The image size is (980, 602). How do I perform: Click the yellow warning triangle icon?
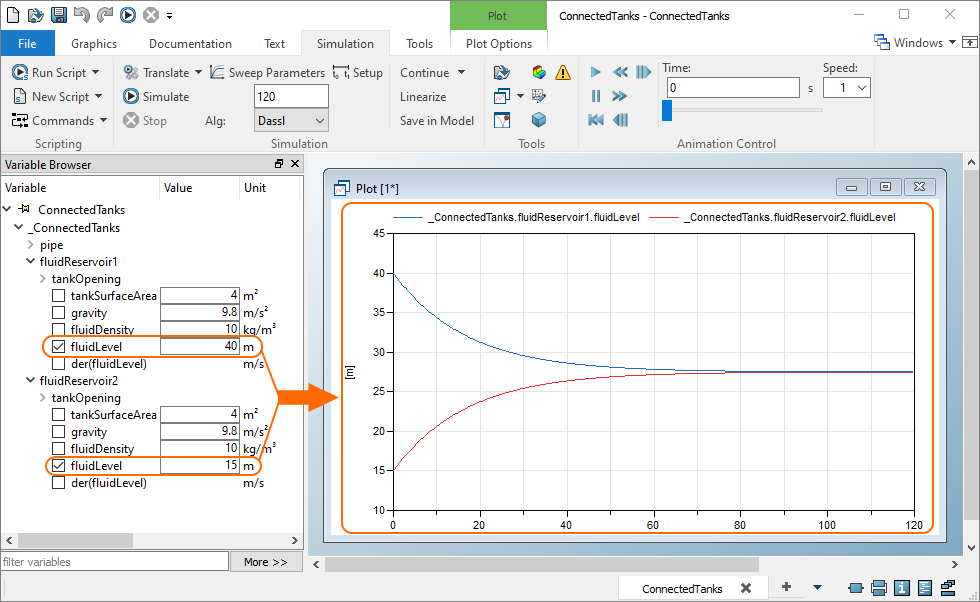click(563, 73)
